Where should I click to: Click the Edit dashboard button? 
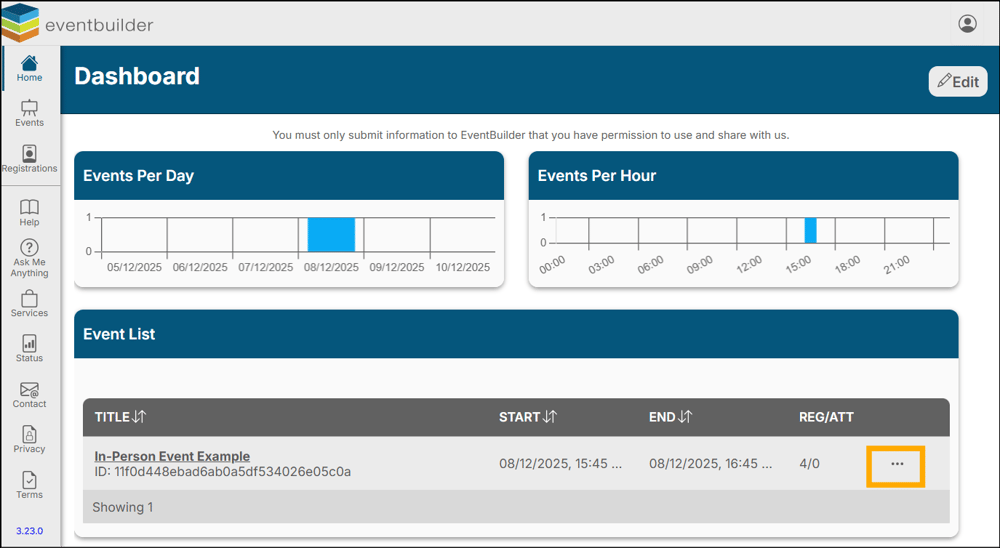pyautogui.click(x=957, y=82)
